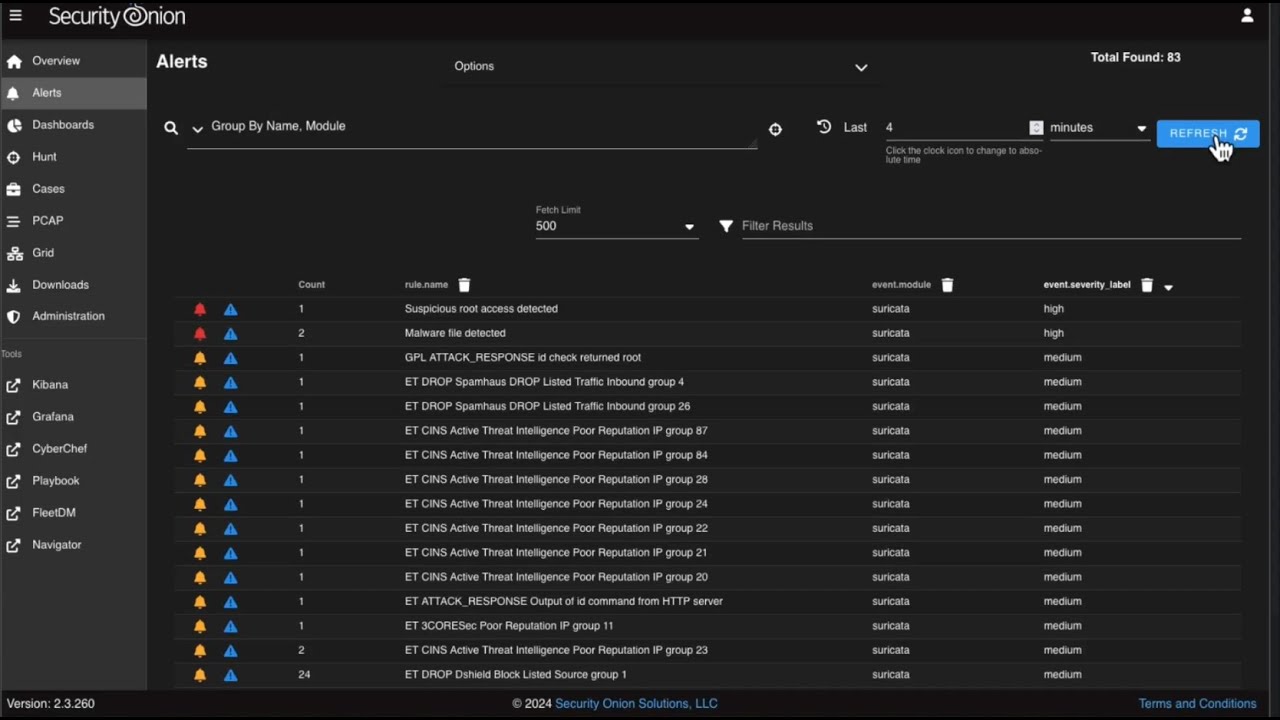Screen dimensions: 1280x720
Task: Expand the Options panel chevron
Action: point(861,67)
